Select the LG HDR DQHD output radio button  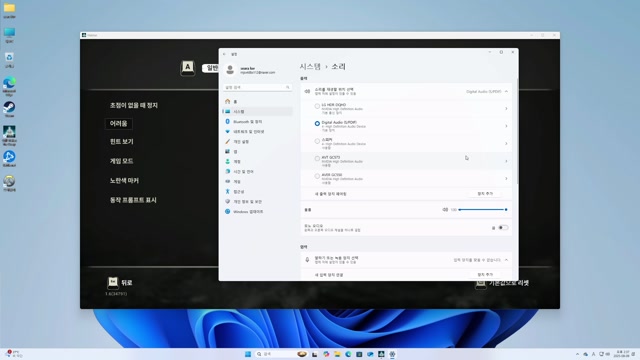tap(317, 106)
